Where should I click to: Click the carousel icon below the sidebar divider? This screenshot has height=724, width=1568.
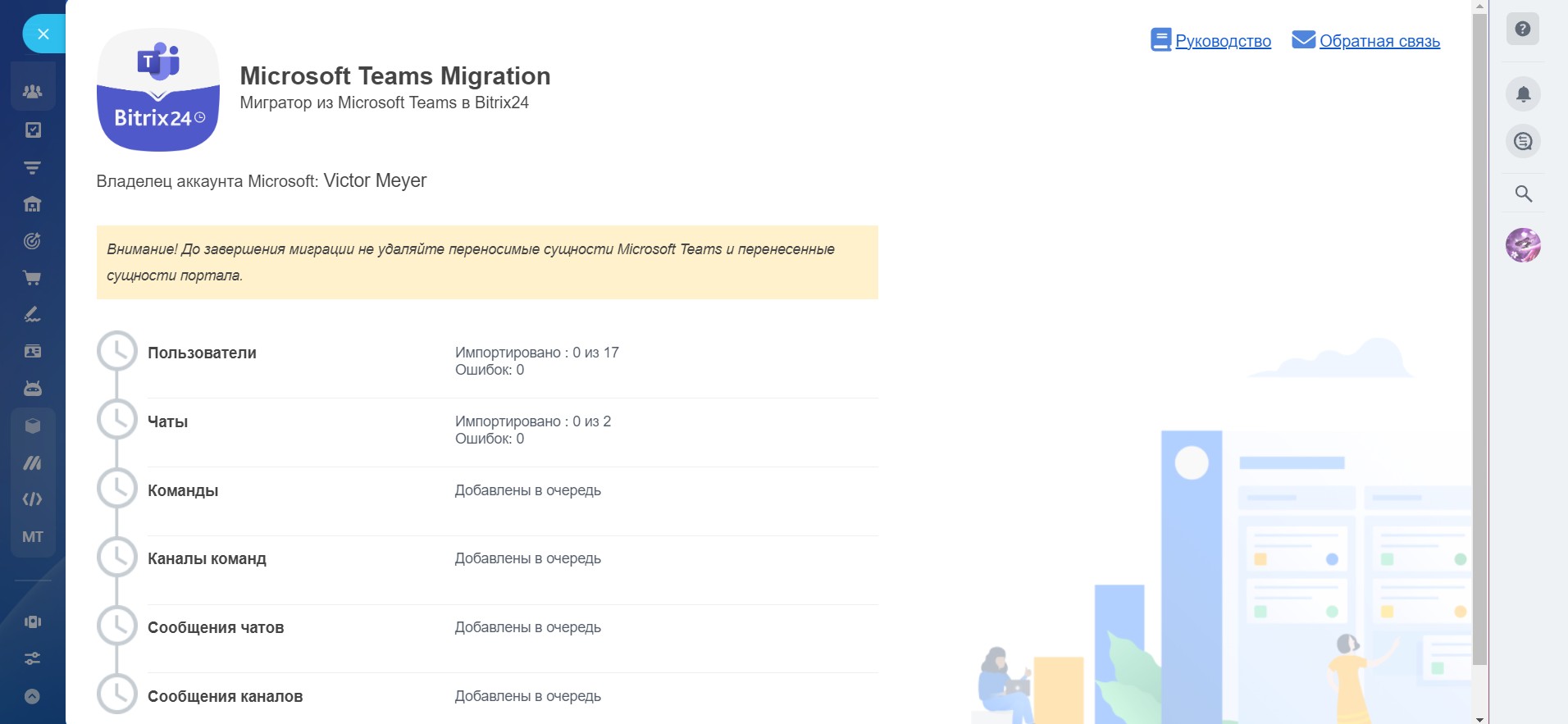point(33,622)
